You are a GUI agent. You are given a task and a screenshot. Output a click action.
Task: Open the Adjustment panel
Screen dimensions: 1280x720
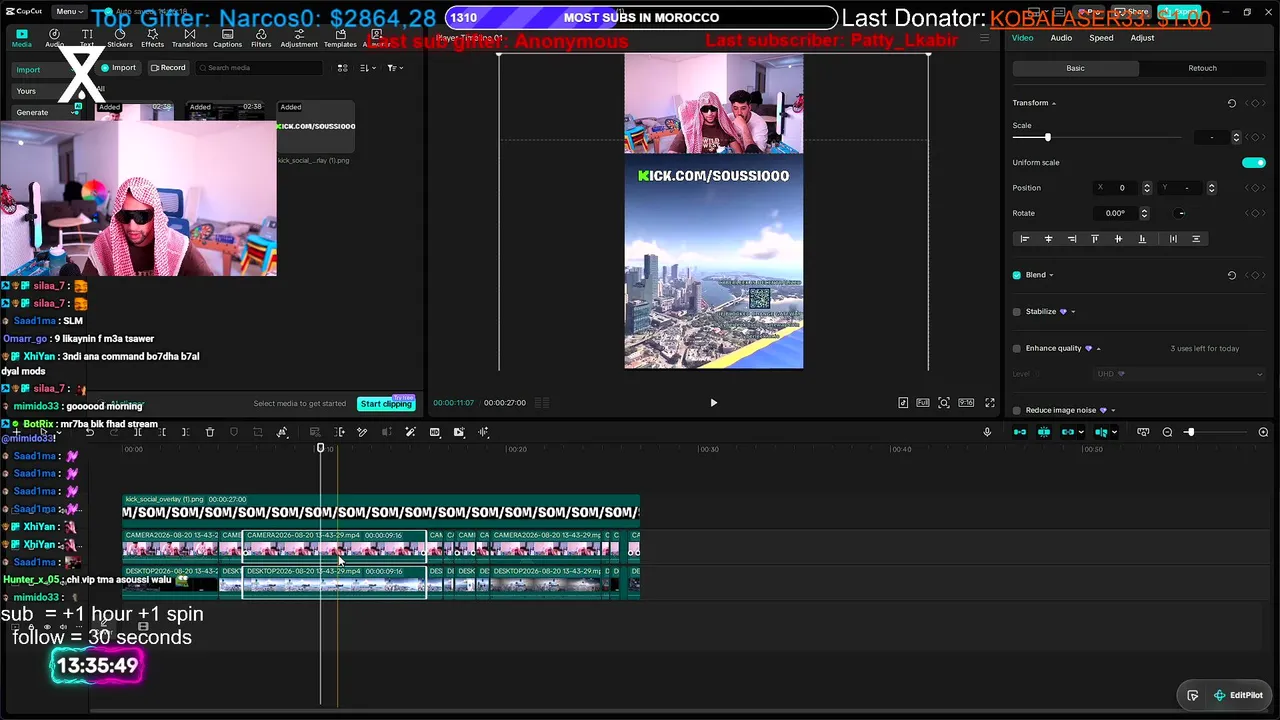299,38
